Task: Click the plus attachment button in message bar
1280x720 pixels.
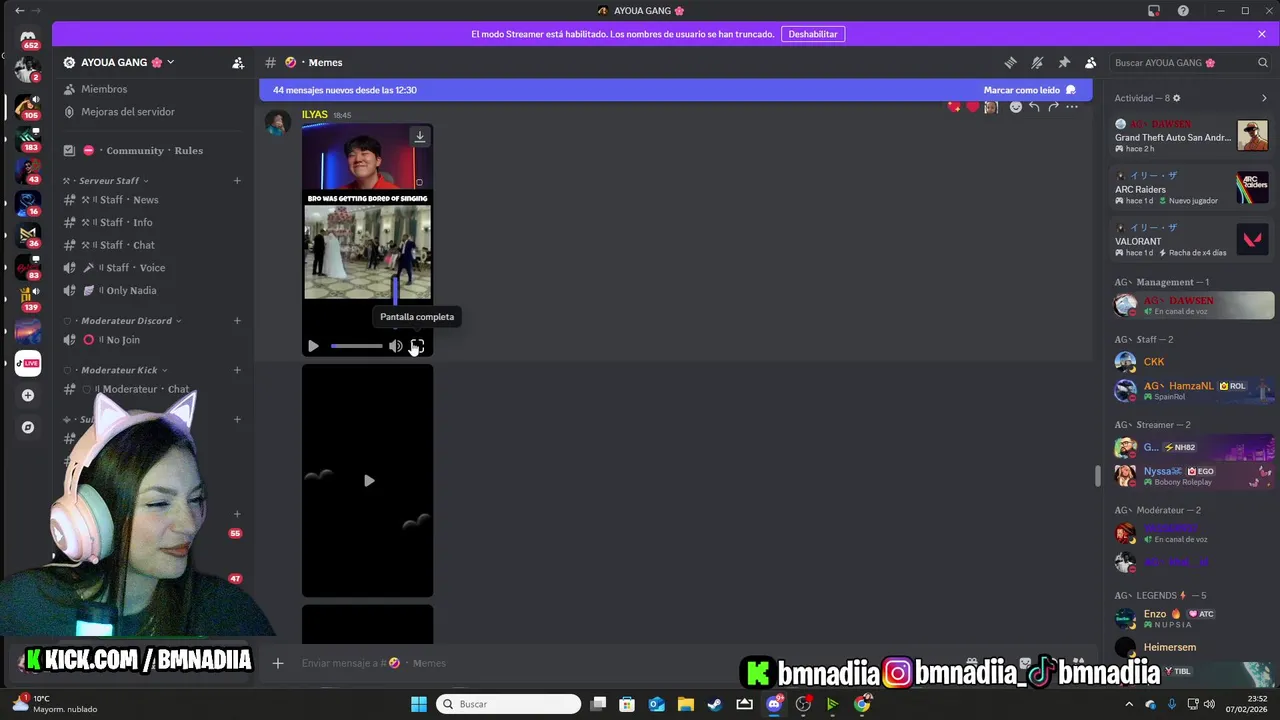Action: click(x=278, y=663)
